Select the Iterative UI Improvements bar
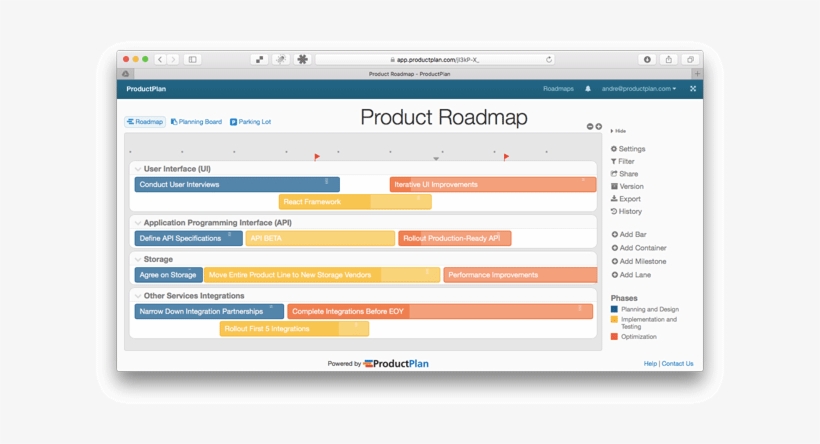The height and width of the screenshot is (444, 820). click(x=493, y=185)
